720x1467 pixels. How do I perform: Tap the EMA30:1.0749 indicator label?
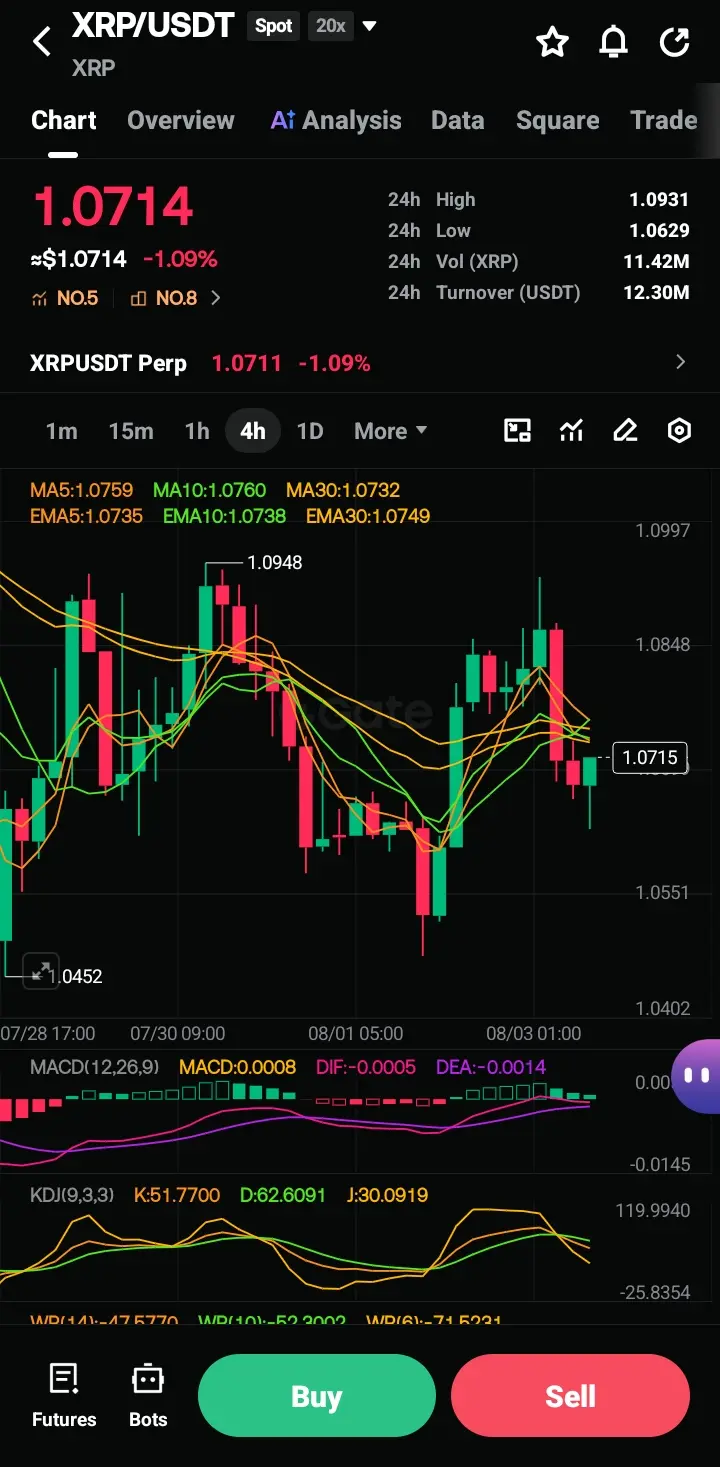click(368, 517)
